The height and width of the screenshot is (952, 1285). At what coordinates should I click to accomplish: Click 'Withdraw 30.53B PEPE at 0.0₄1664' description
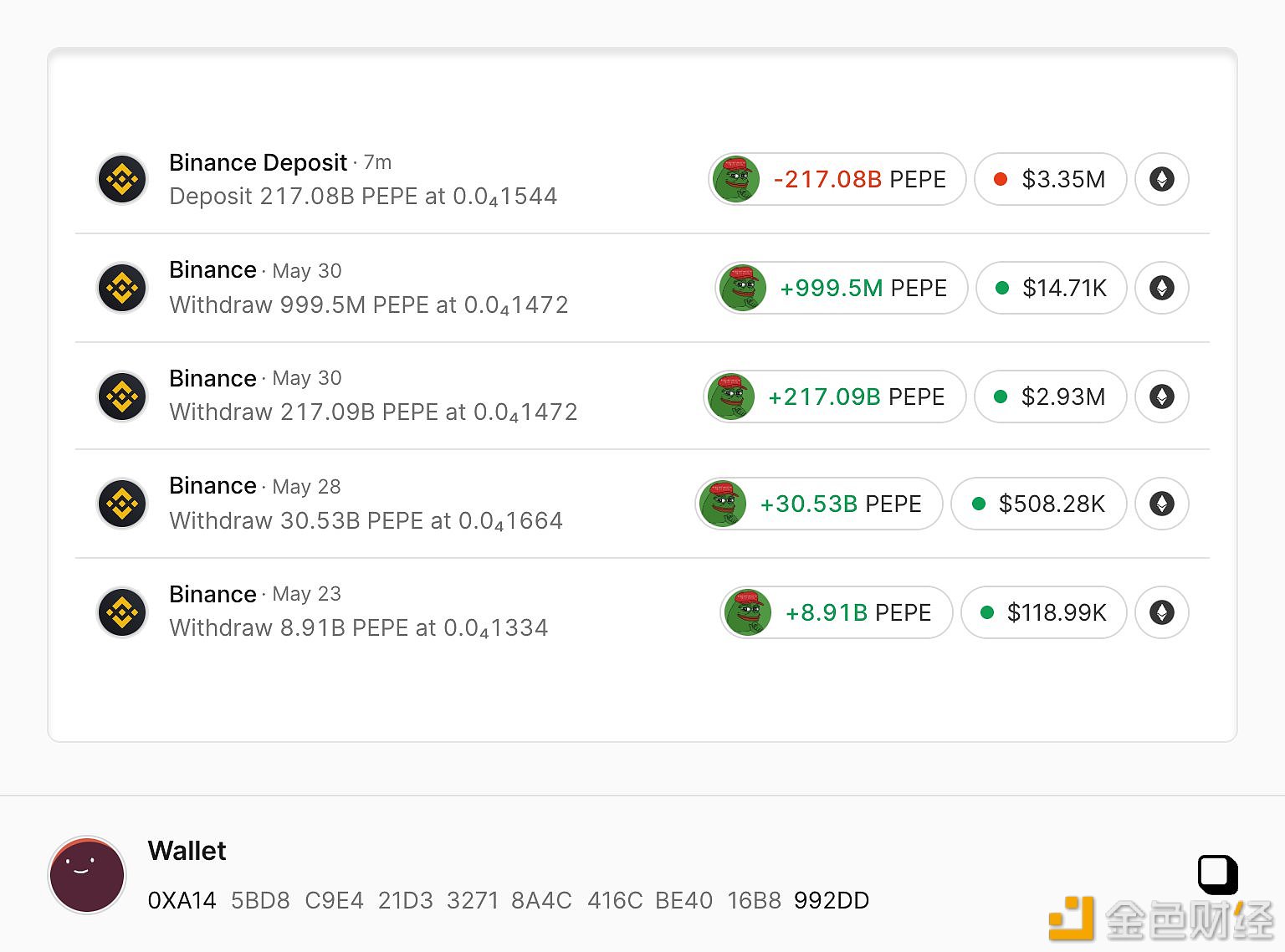click(x=366, y=521)
